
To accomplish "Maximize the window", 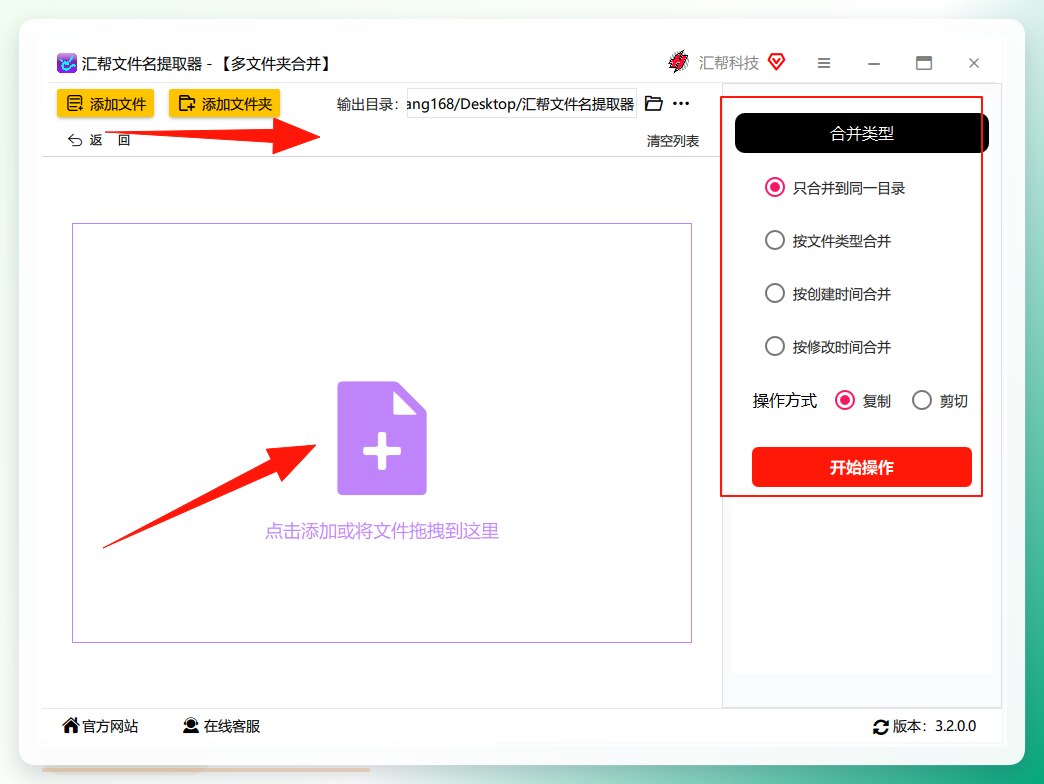I will [x=923, y=63].
